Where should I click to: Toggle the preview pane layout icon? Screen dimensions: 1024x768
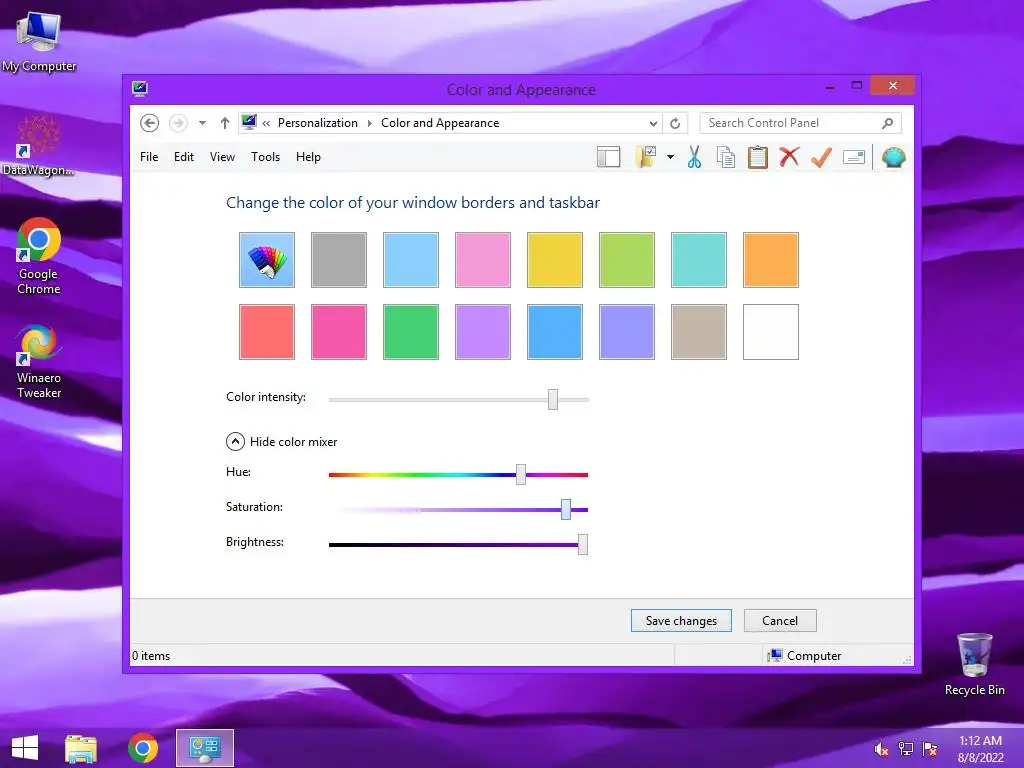[608, 157]
